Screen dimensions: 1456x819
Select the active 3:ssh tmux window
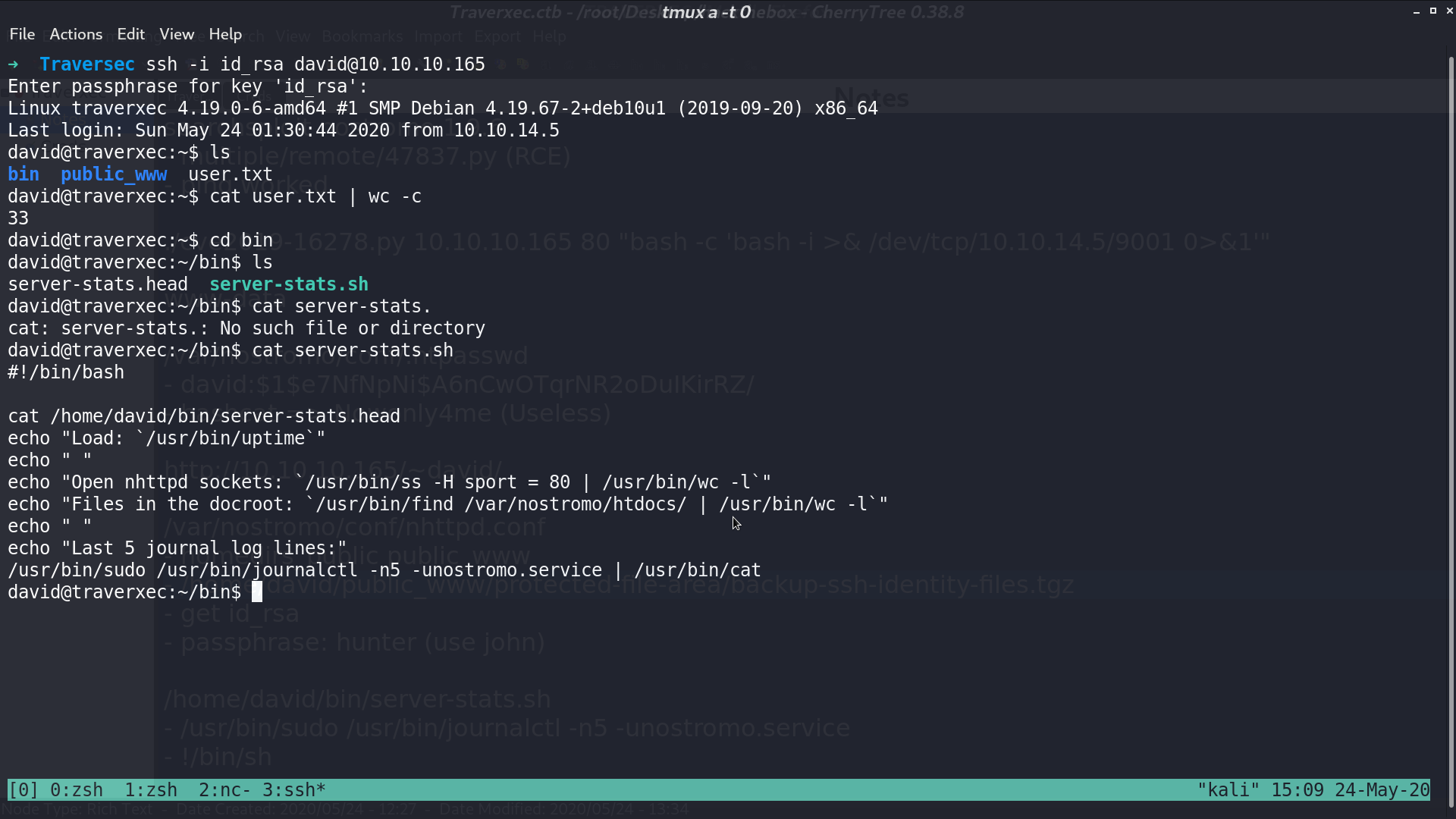(294, 790)
